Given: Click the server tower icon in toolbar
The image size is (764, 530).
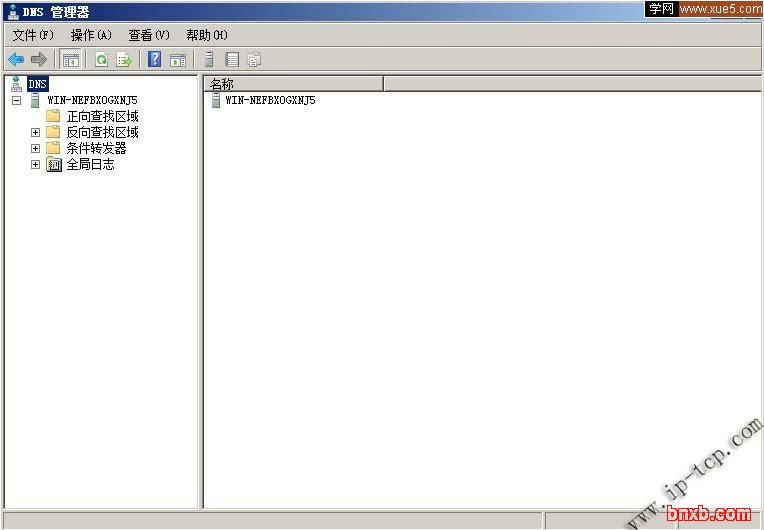Looking at the screenshot, I should tap(209, 59).
